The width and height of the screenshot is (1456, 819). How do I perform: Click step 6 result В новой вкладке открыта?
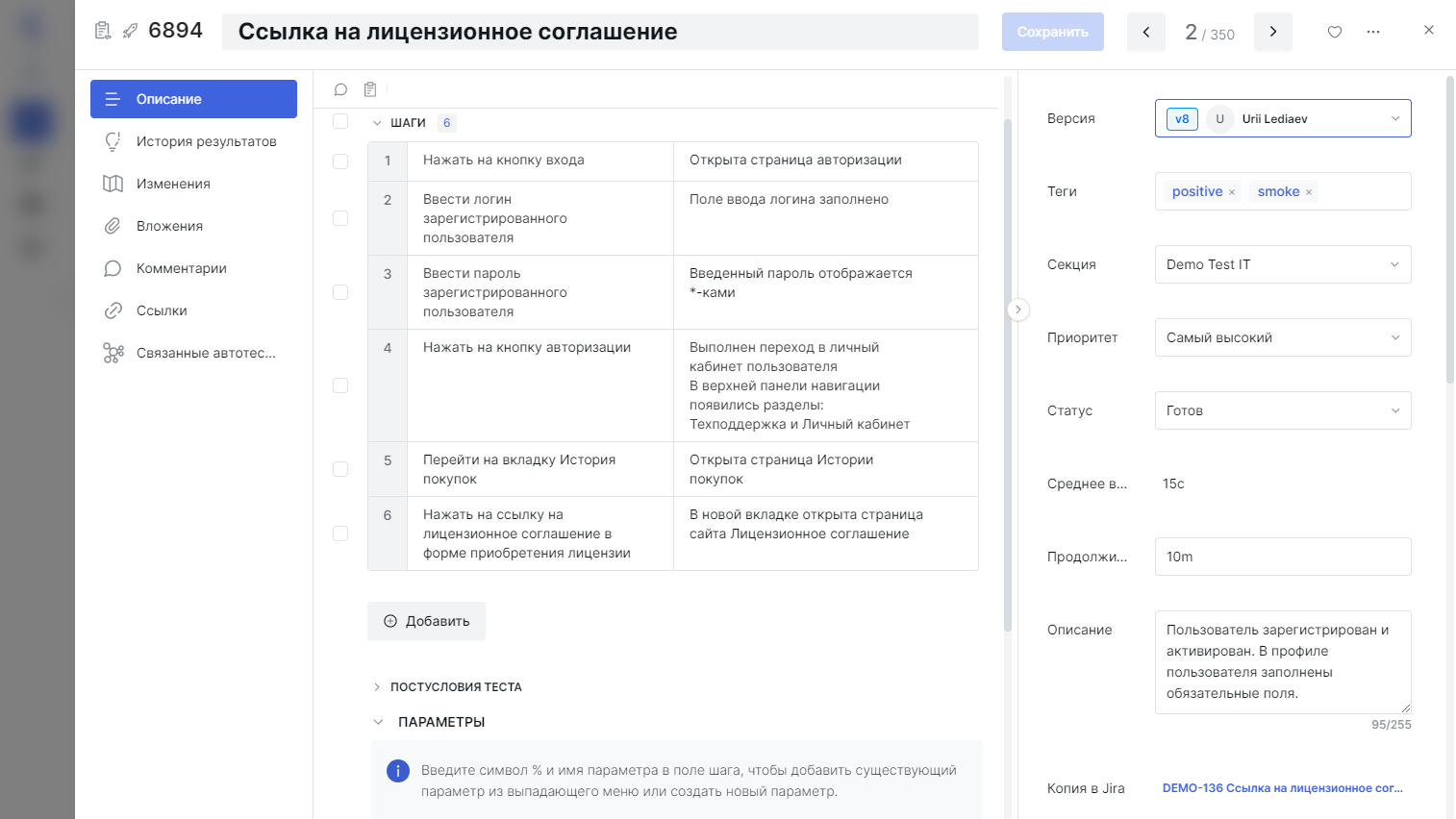806,524
